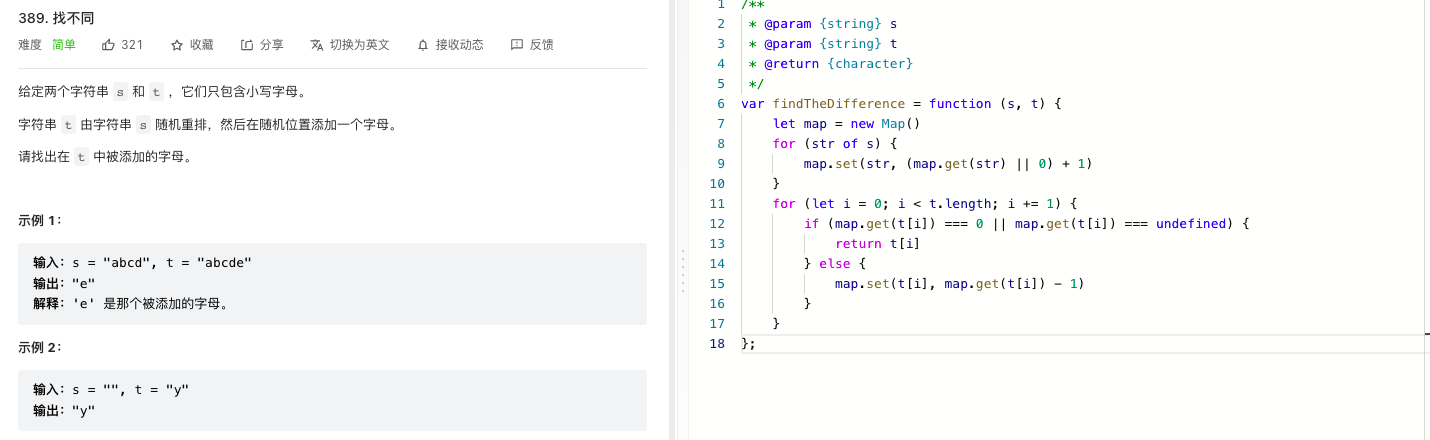This screenshot has height=440, width=1430.
Task: Click the problem title 389. 找不同
Action: [x=57, y=18]
